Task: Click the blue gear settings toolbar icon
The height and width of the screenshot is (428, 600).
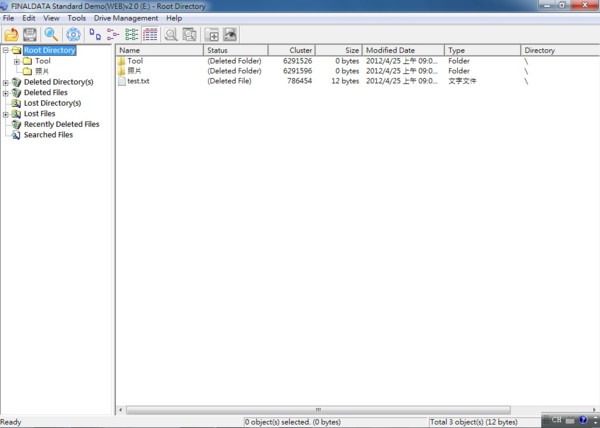Action: pos(73,35)
